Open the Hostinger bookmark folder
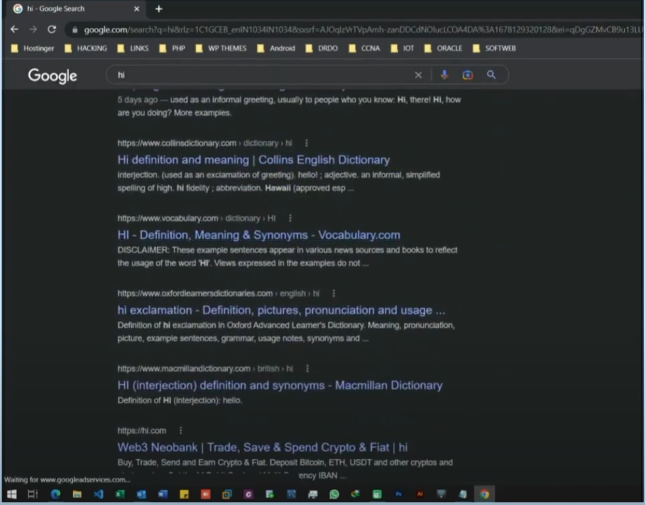 (33, 49)
